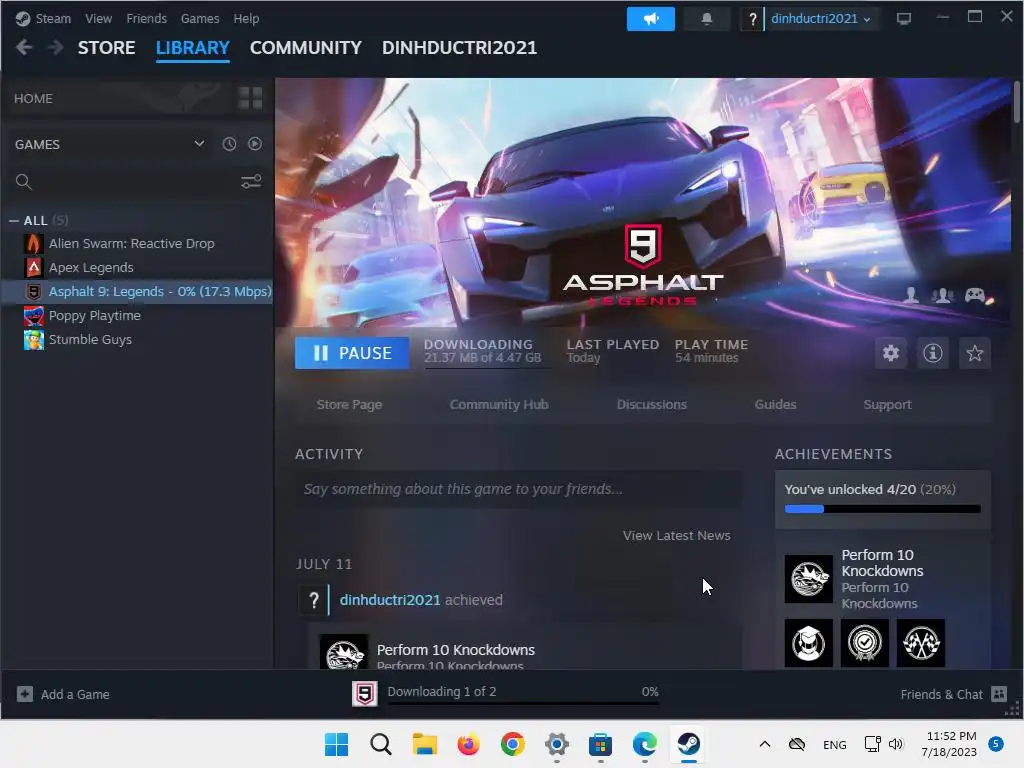1024x768 pixels.
Task: Click the download progress bar at bottom
Action: click(x=523, y=703)
